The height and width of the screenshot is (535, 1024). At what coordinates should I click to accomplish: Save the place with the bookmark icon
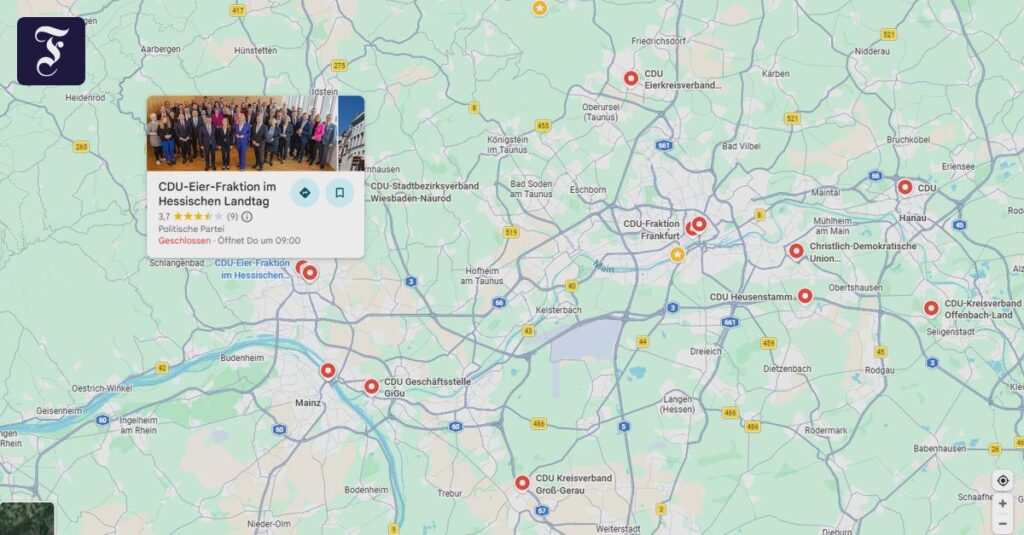pyautogui.click(x=340, y=193)
